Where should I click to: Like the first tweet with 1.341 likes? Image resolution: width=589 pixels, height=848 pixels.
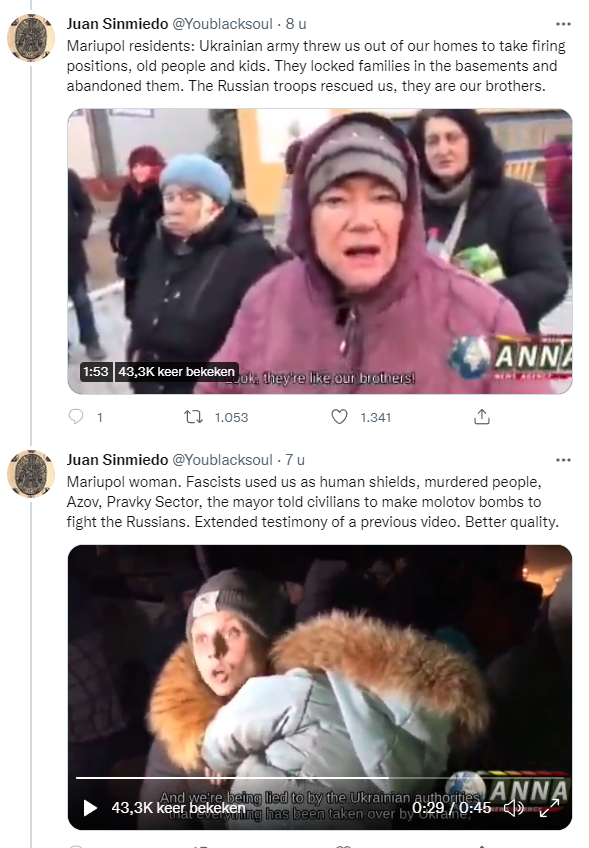coord(339,417)
